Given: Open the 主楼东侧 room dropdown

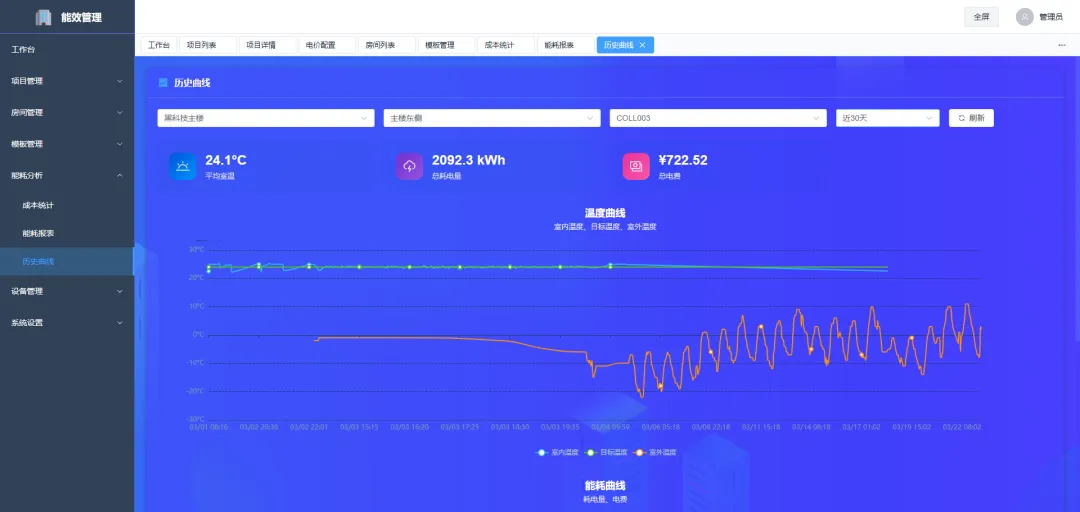Looking at the screenshot, I should tap(492, 118).
